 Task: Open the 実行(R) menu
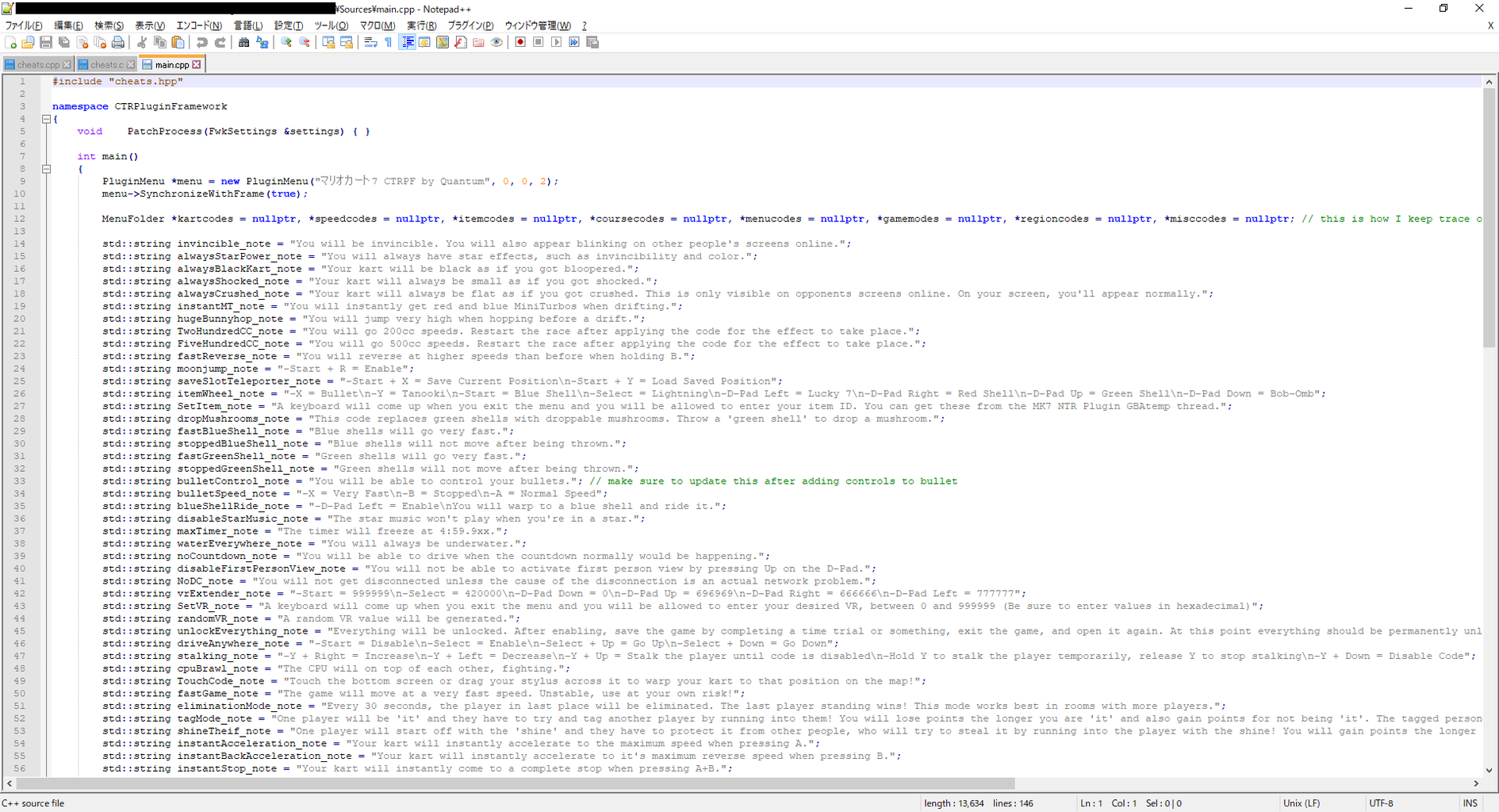point(421,25)
